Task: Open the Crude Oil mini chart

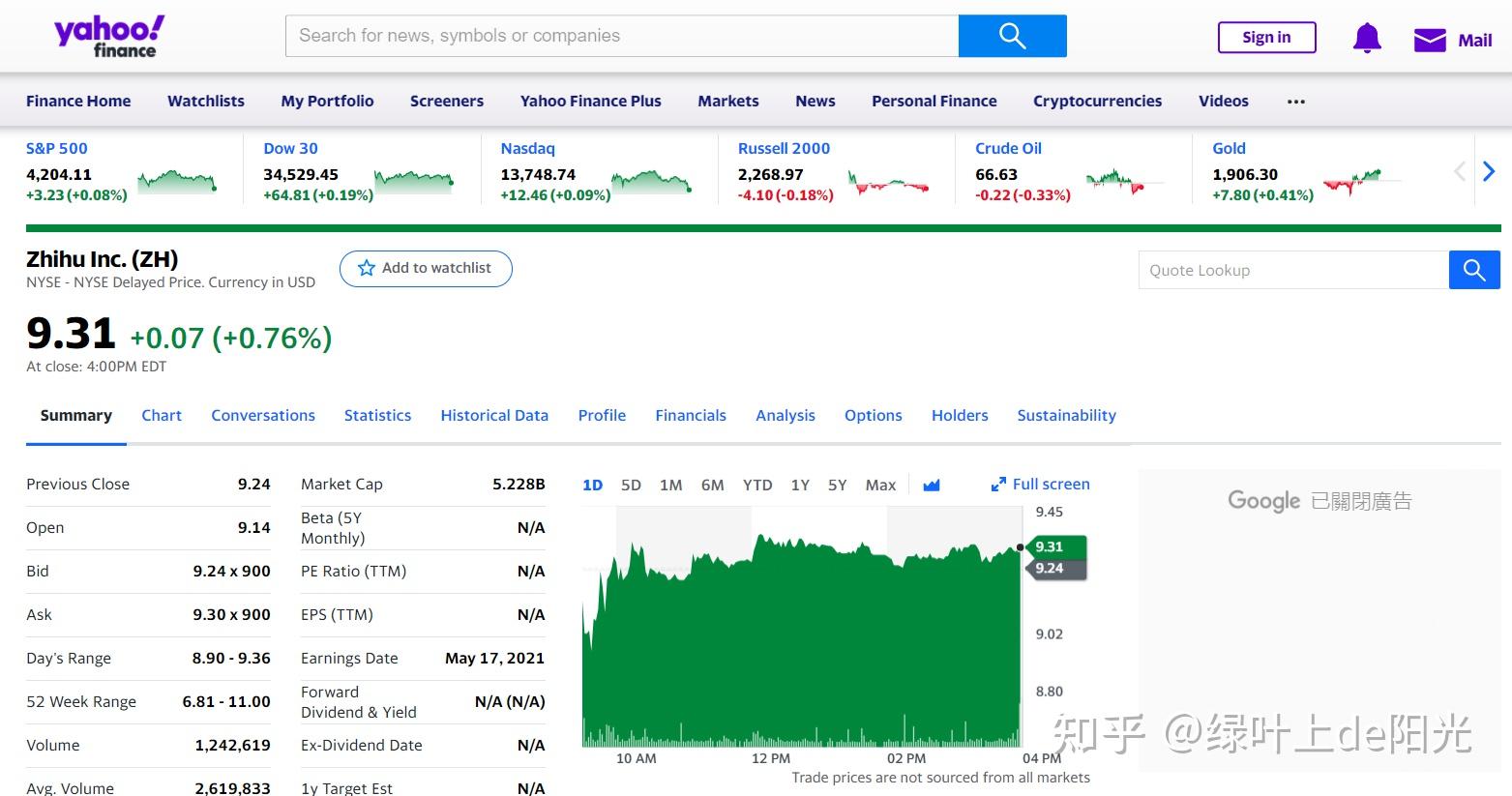Action: click(x=1125, y=181)
